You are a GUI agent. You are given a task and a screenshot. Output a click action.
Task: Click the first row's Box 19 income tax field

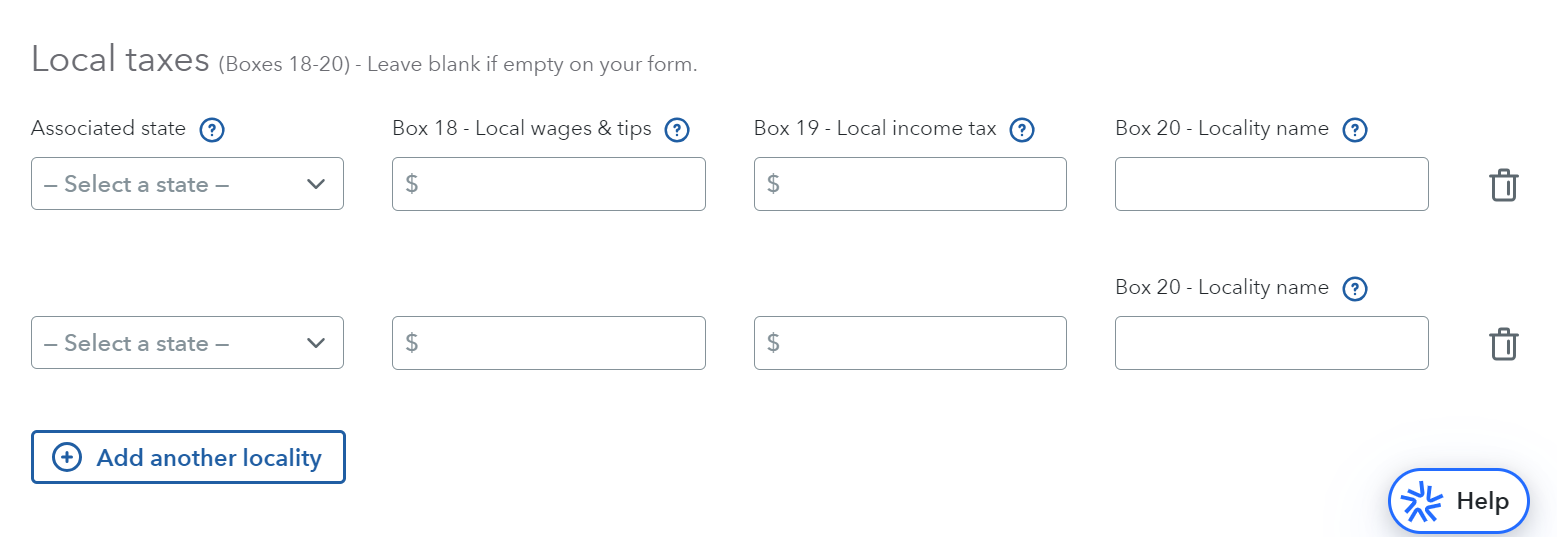pyautogui.click(x=910, y=184)
